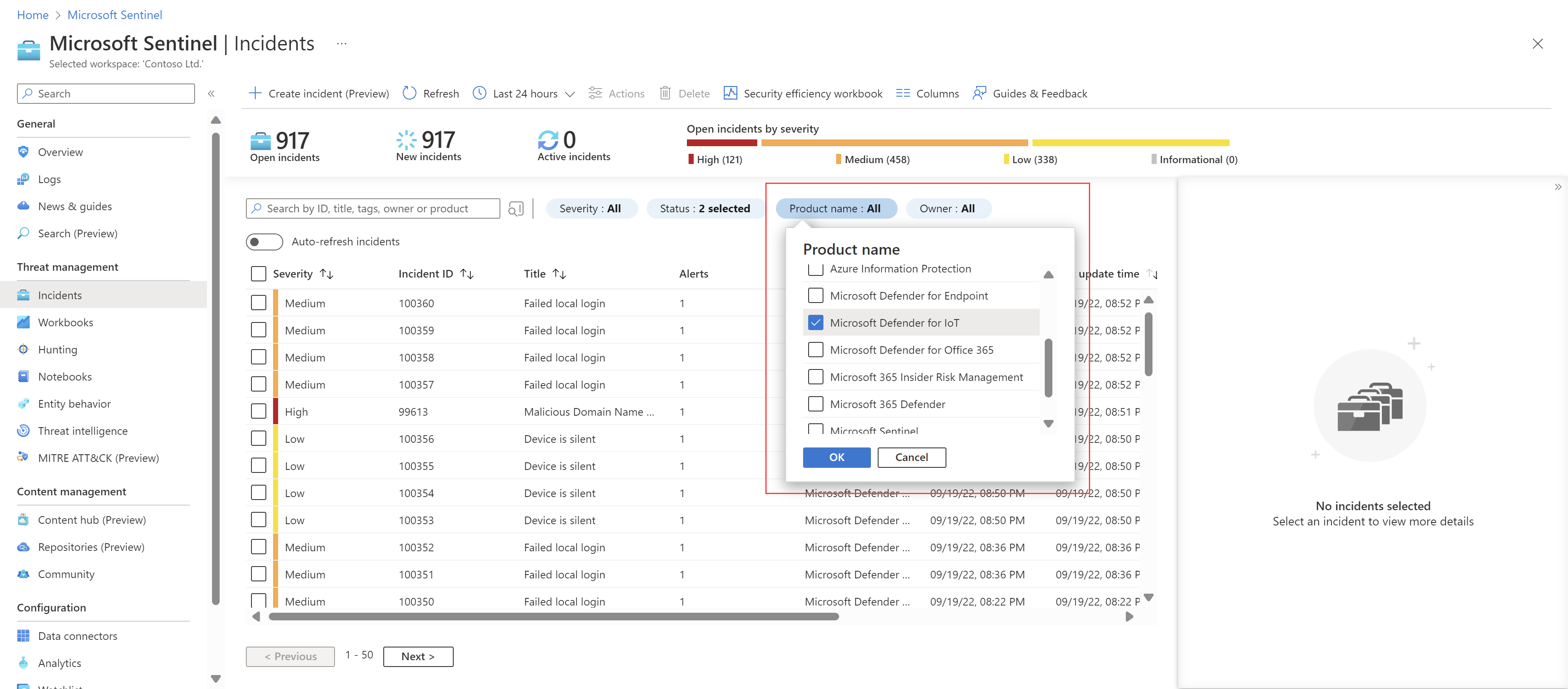
Task: Navigate to Home via breadcrumb
Action: (33, 14)
